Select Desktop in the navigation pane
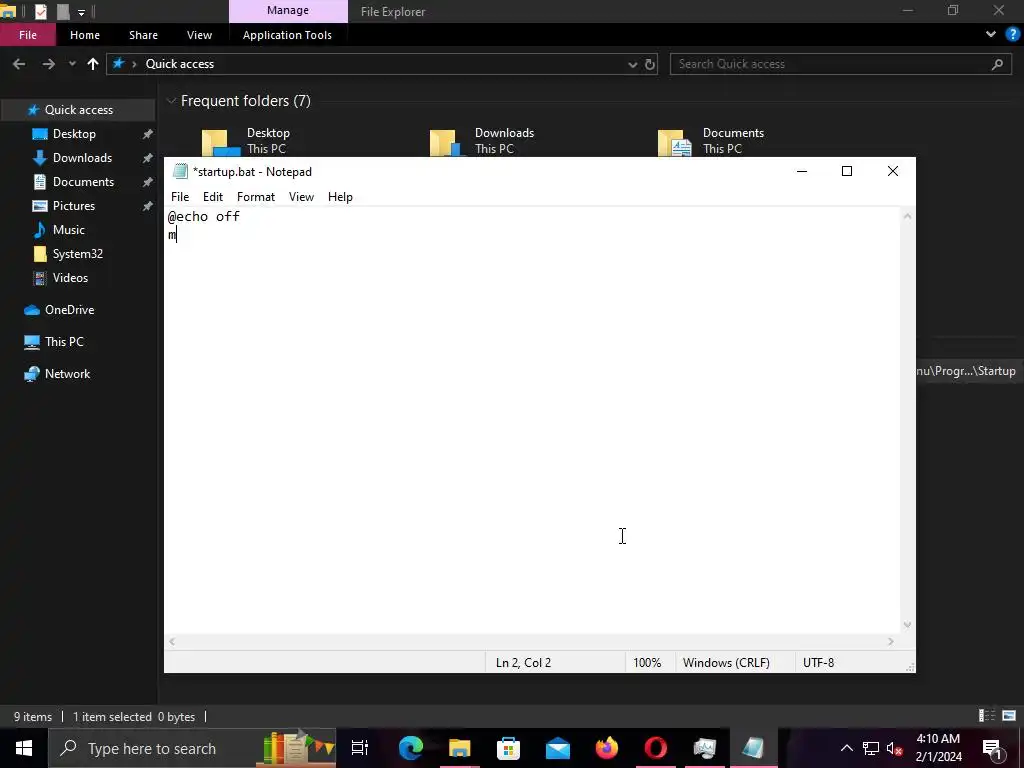 74,134
